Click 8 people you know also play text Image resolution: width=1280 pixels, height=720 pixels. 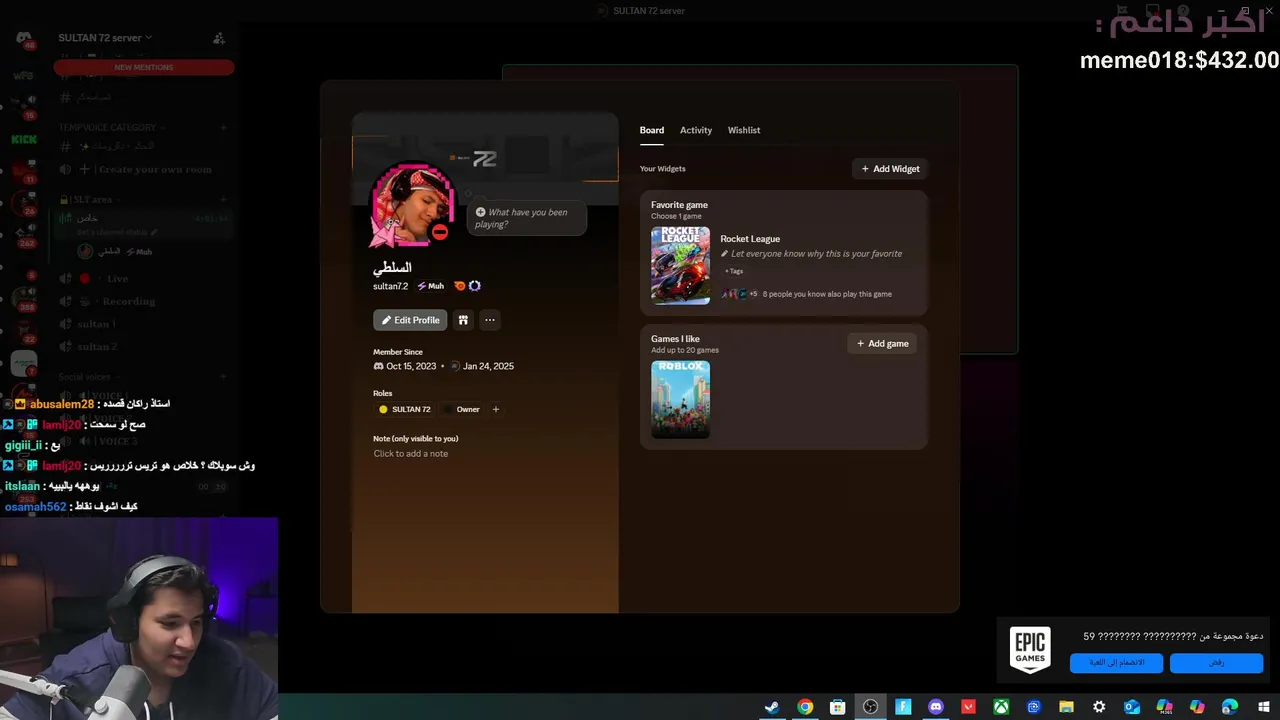pyautogui.click(x=827, y=294)
